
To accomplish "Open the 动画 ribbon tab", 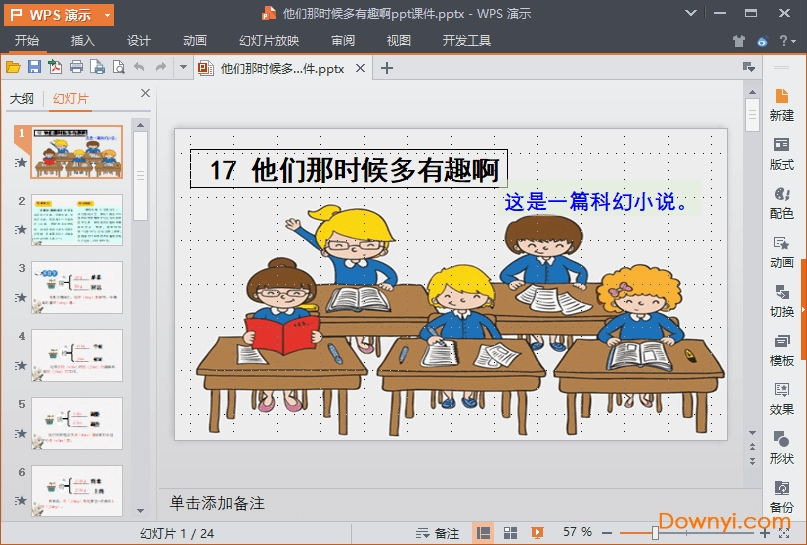I will [195, 40].
